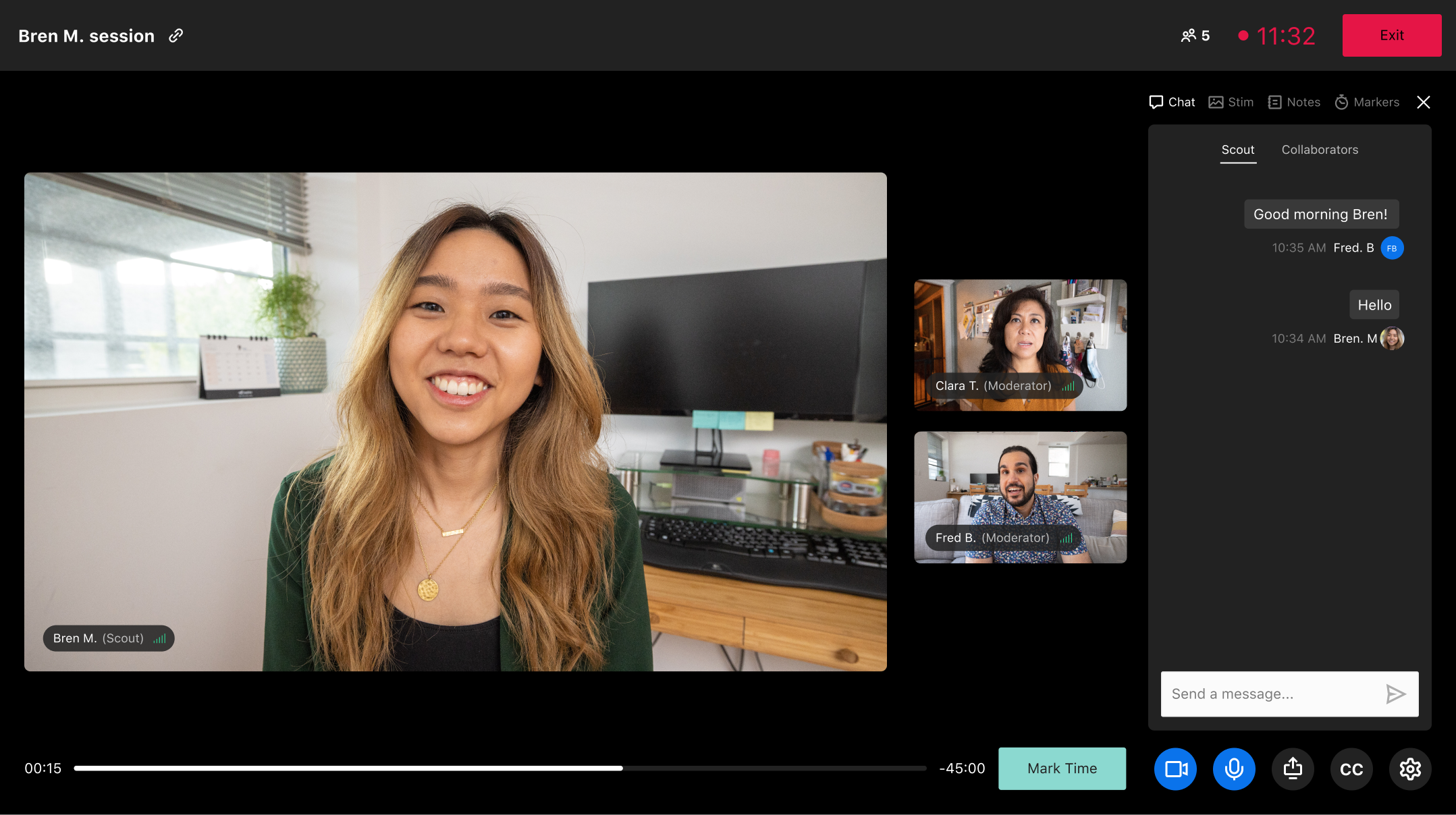This screenshot has height=815, width=1456.
Task: Close the side chat panel
Action: (x=1423, y=102)
